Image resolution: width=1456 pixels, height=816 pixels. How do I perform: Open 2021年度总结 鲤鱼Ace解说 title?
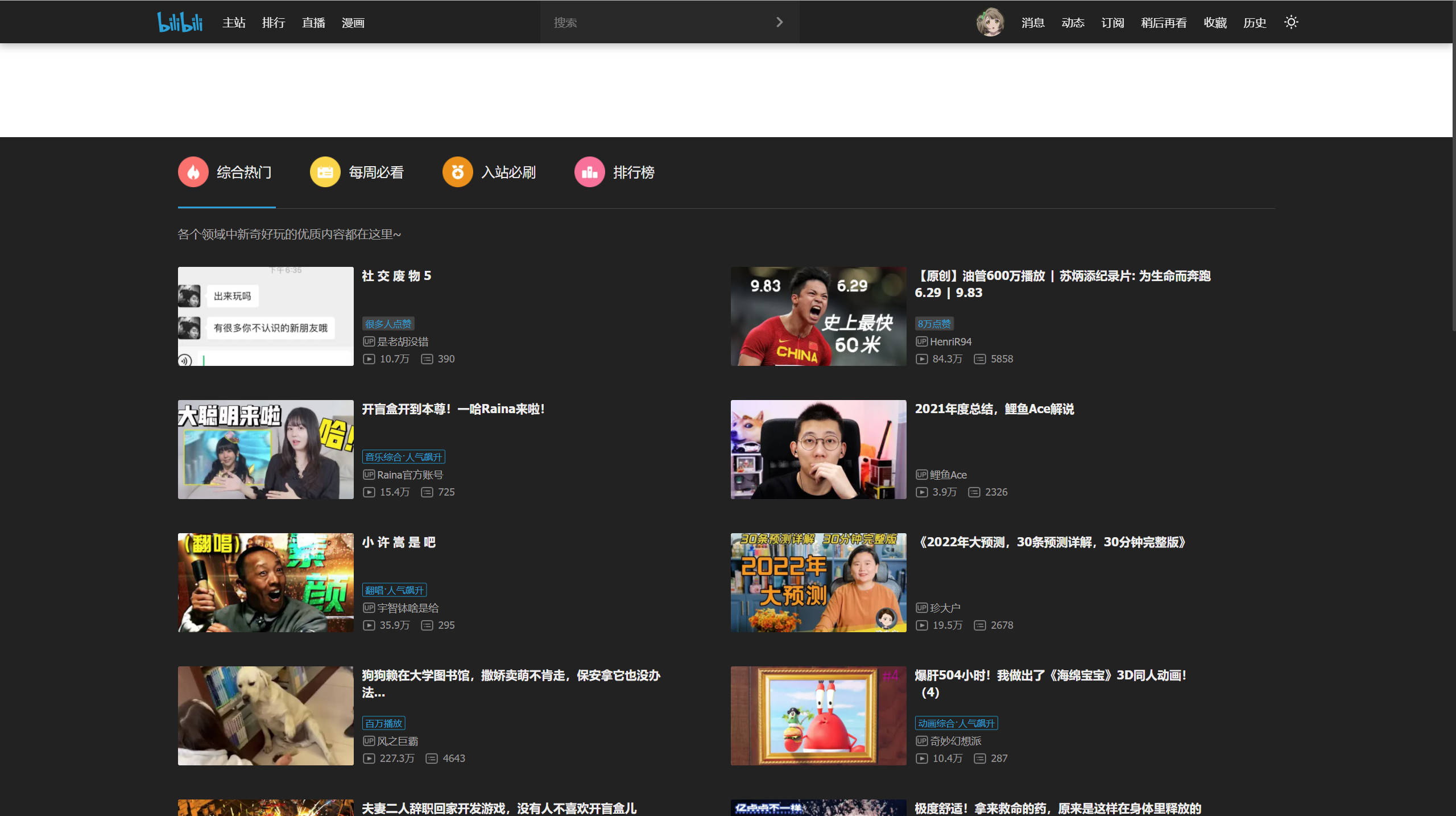click(994, 409)
